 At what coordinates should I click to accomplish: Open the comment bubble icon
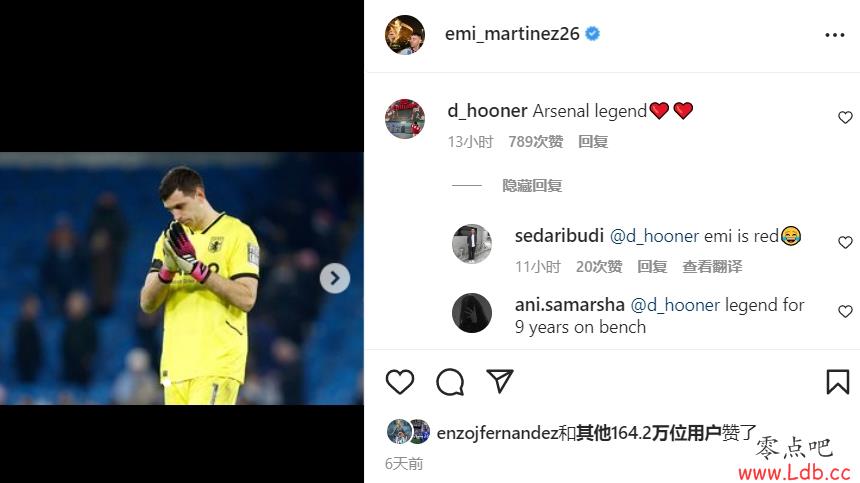point(450,382)
